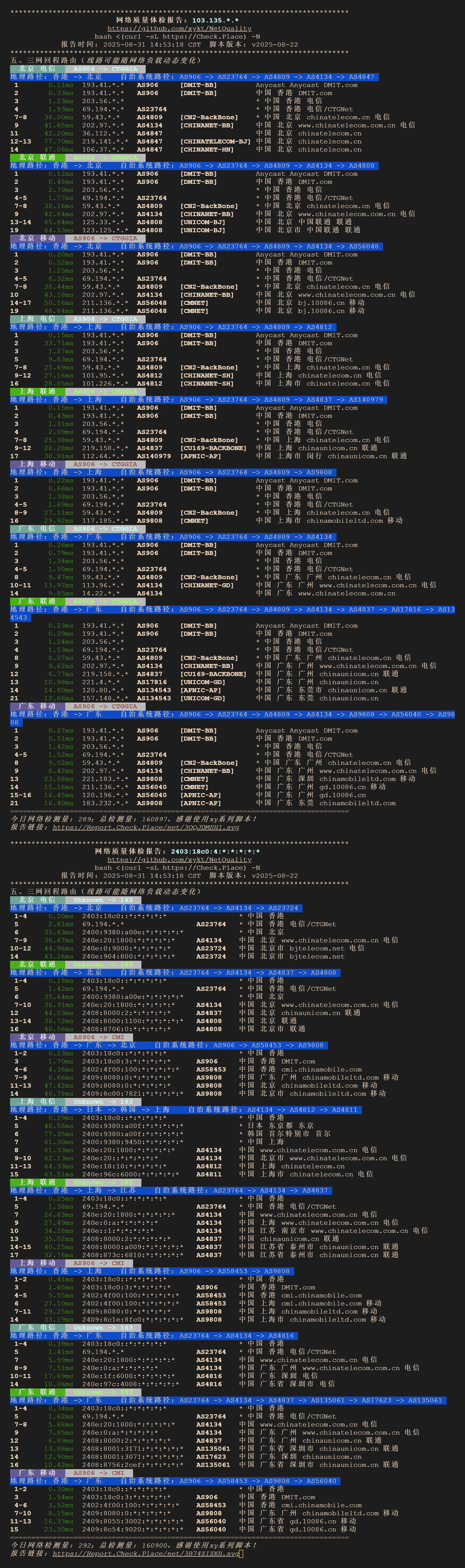
Task: Click latency '64.33ms' in IPv6 Shanghai Telecom route
Action: pyautogui.click(x=59, y=1166)
